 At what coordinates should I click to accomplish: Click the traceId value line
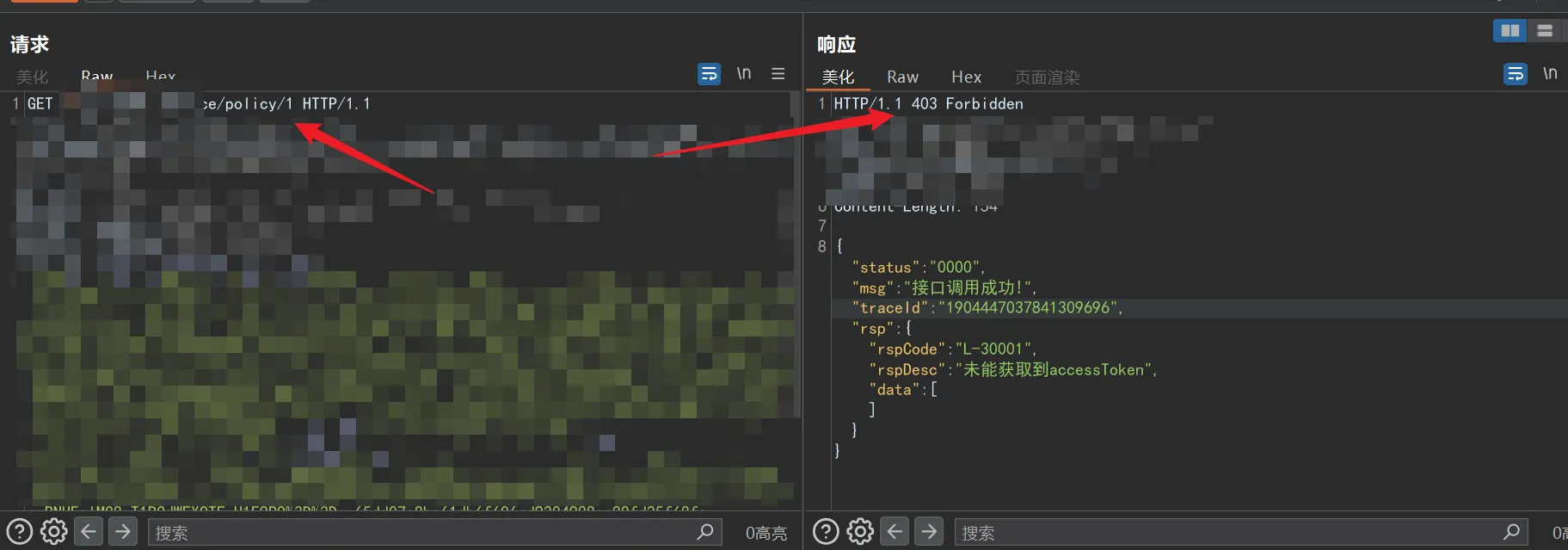tap(987, 307)
